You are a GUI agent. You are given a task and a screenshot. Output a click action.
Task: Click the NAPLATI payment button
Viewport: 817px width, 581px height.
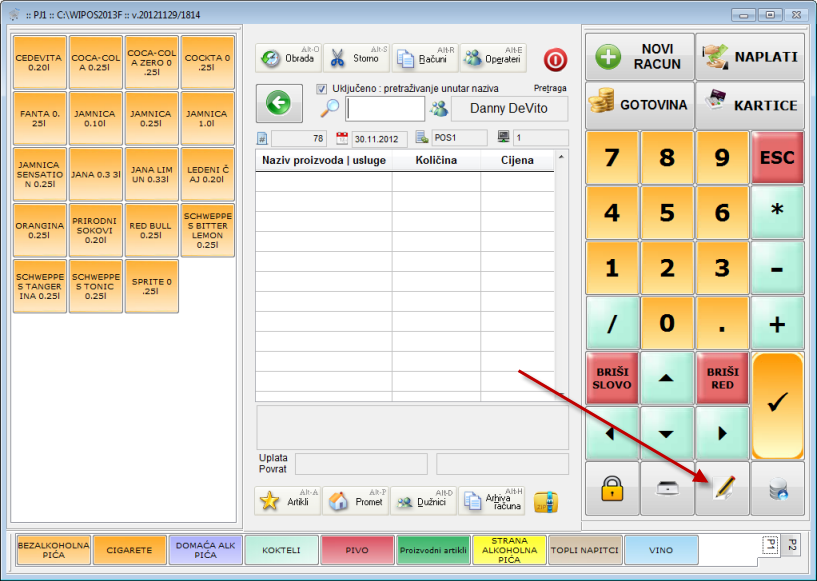750,58
